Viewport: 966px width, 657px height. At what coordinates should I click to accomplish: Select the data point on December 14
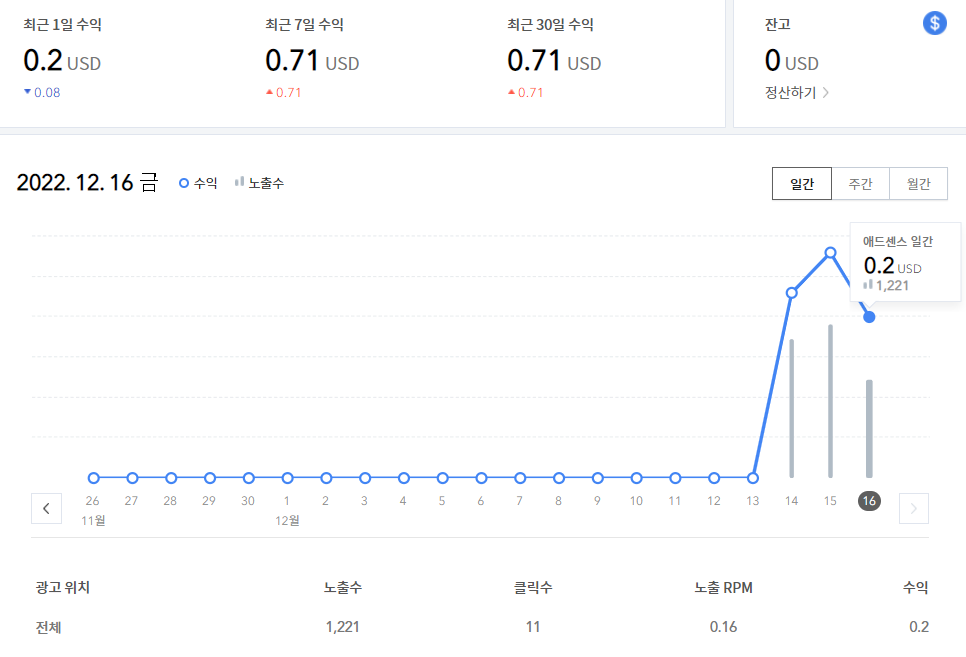(x=791, y=293)
